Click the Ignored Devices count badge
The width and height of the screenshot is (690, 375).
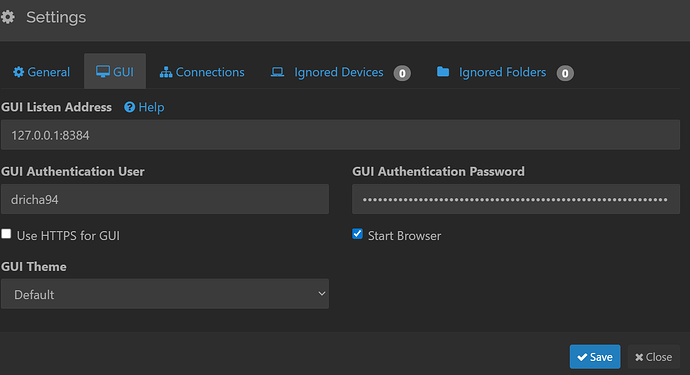point(402,73)
